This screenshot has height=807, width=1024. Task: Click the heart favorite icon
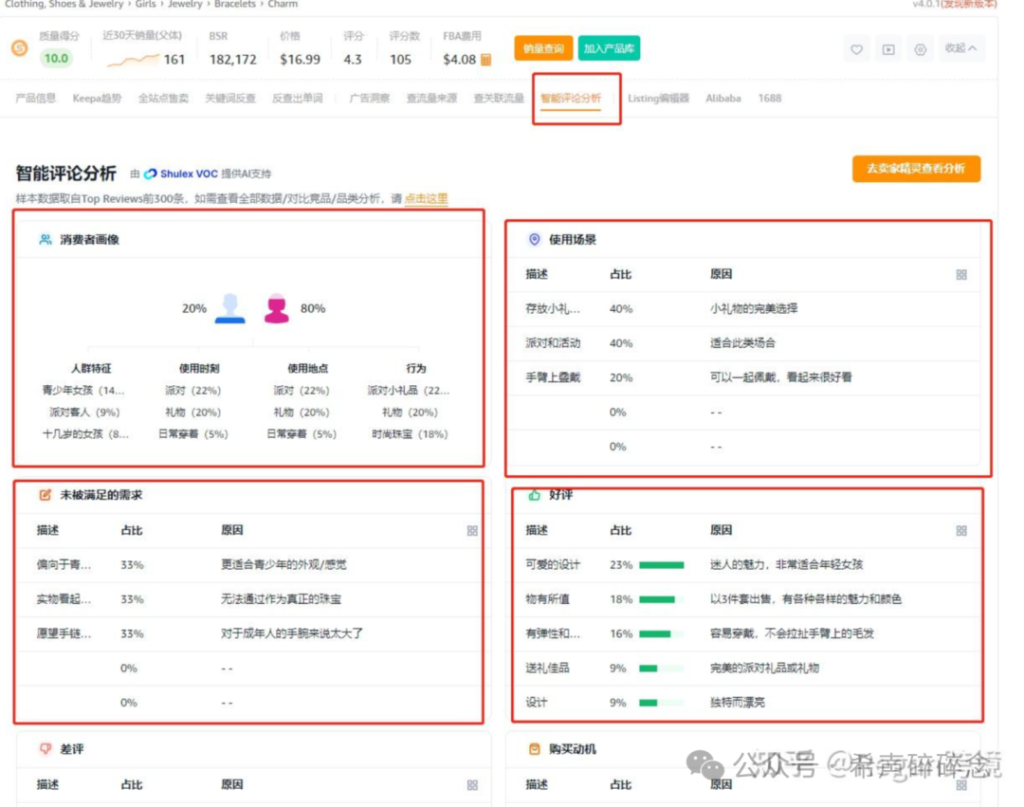(x=856, y=49)
